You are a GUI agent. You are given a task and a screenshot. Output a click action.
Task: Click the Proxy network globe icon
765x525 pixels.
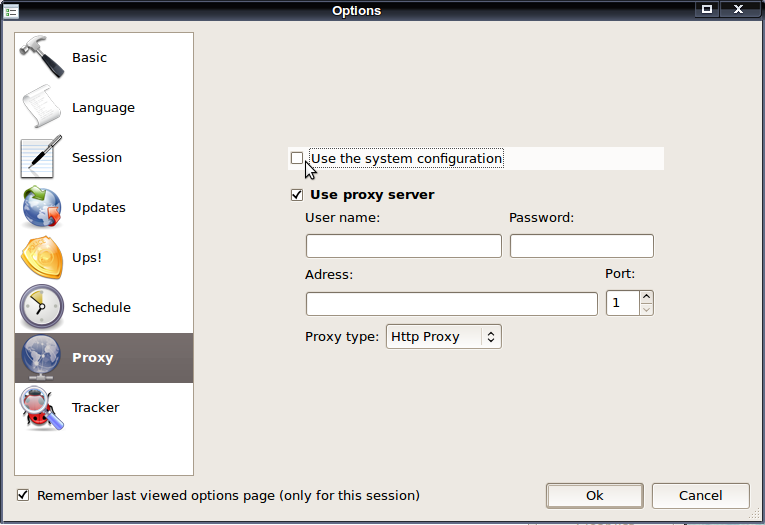click(x=41, y=358)
